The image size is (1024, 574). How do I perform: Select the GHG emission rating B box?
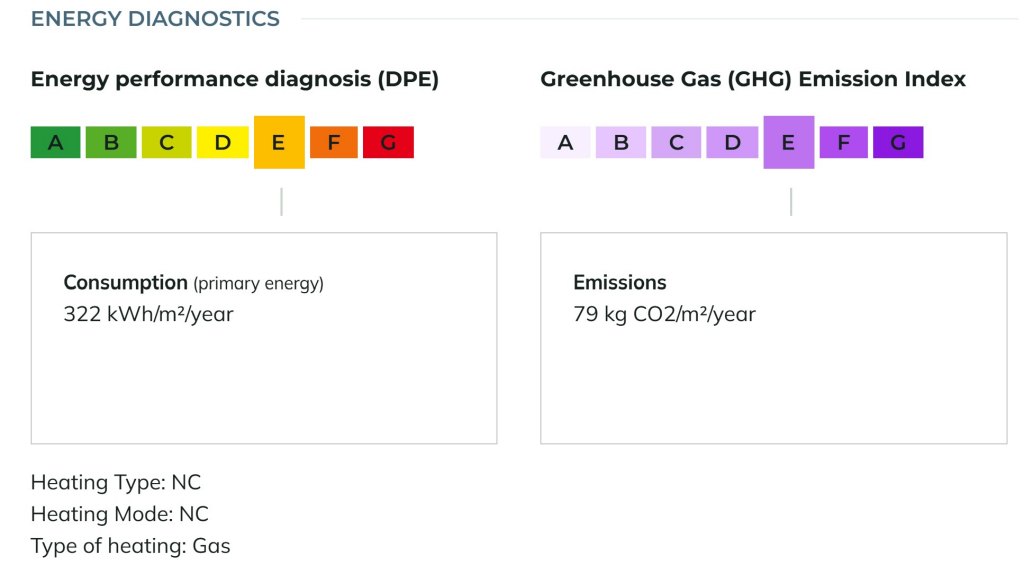tap(621, 142)
